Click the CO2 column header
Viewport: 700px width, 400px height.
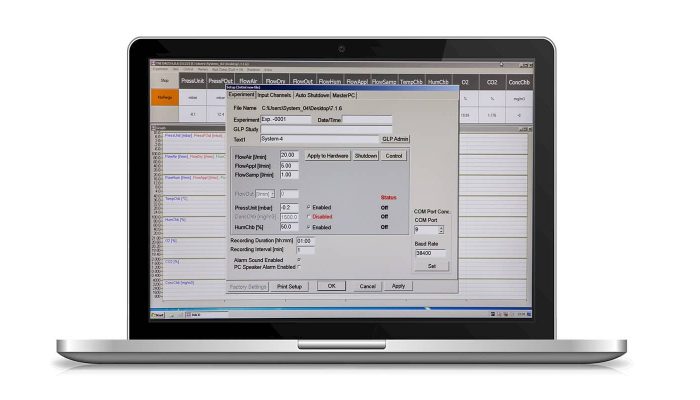492,82
